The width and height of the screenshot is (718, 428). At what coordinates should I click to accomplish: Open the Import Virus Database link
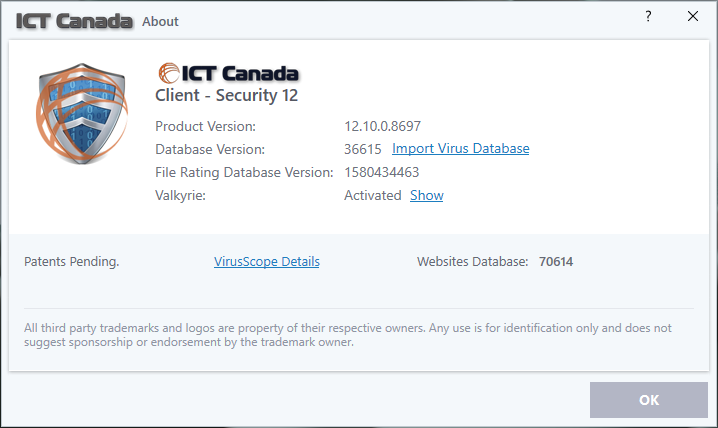460,149
